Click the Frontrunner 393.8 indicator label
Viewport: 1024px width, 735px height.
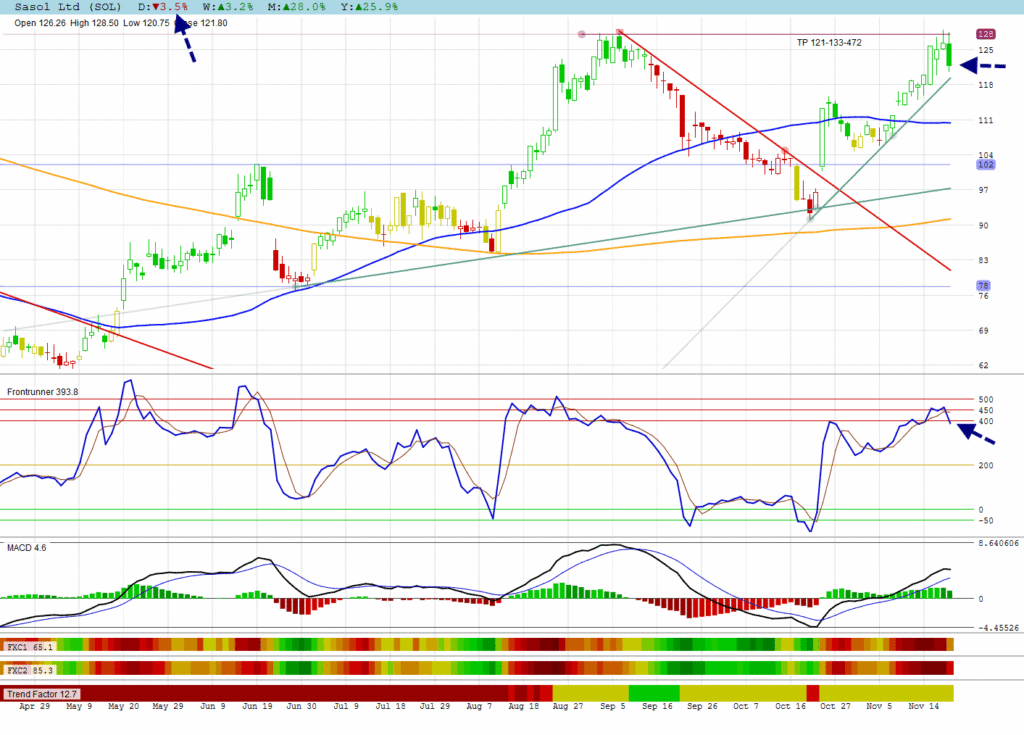click(x=41, y=392)
